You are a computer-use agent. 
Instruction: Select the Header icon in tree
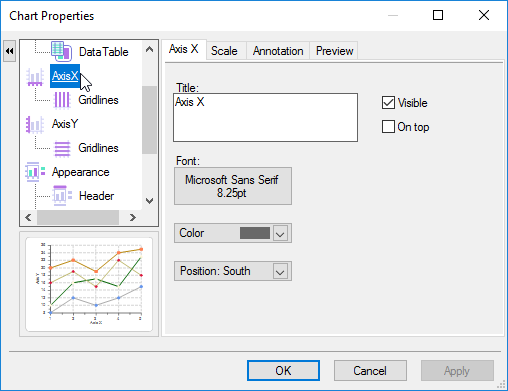[x=62, y=196]
